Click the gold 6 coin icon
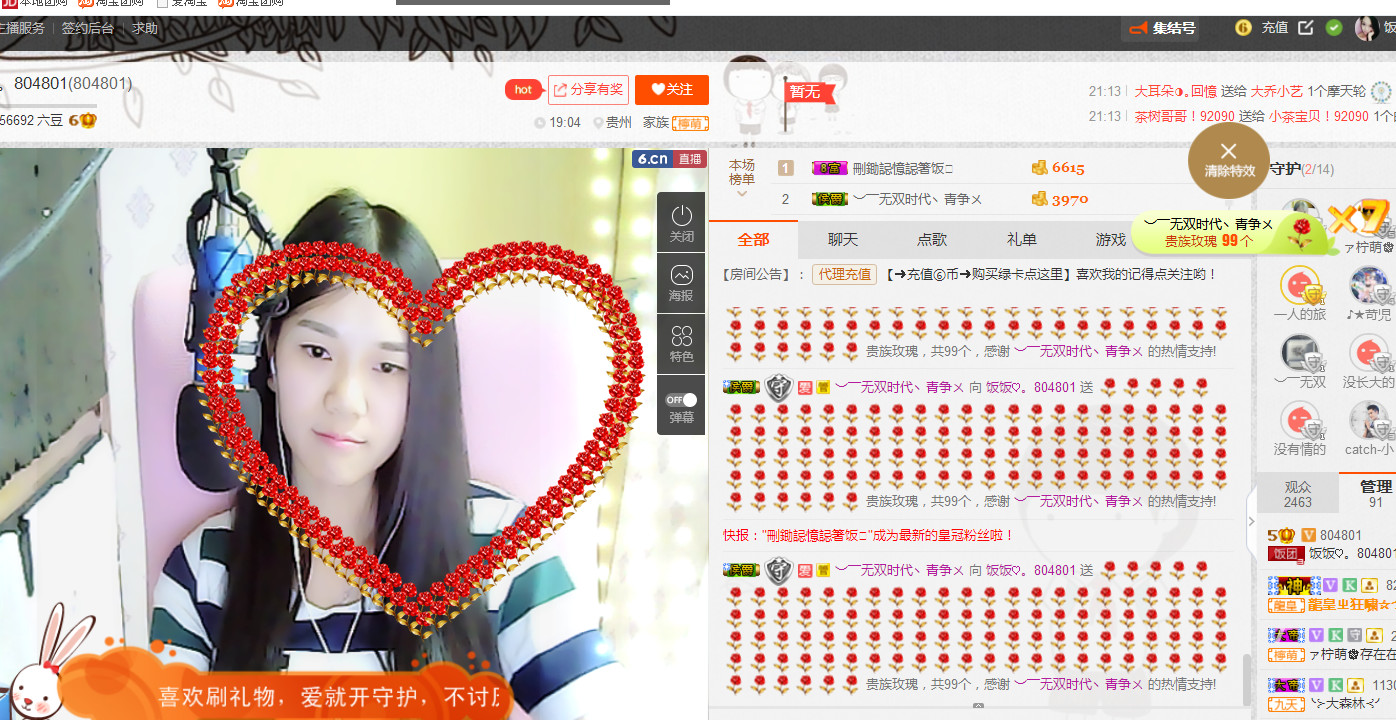 [x=1243, y=28]
